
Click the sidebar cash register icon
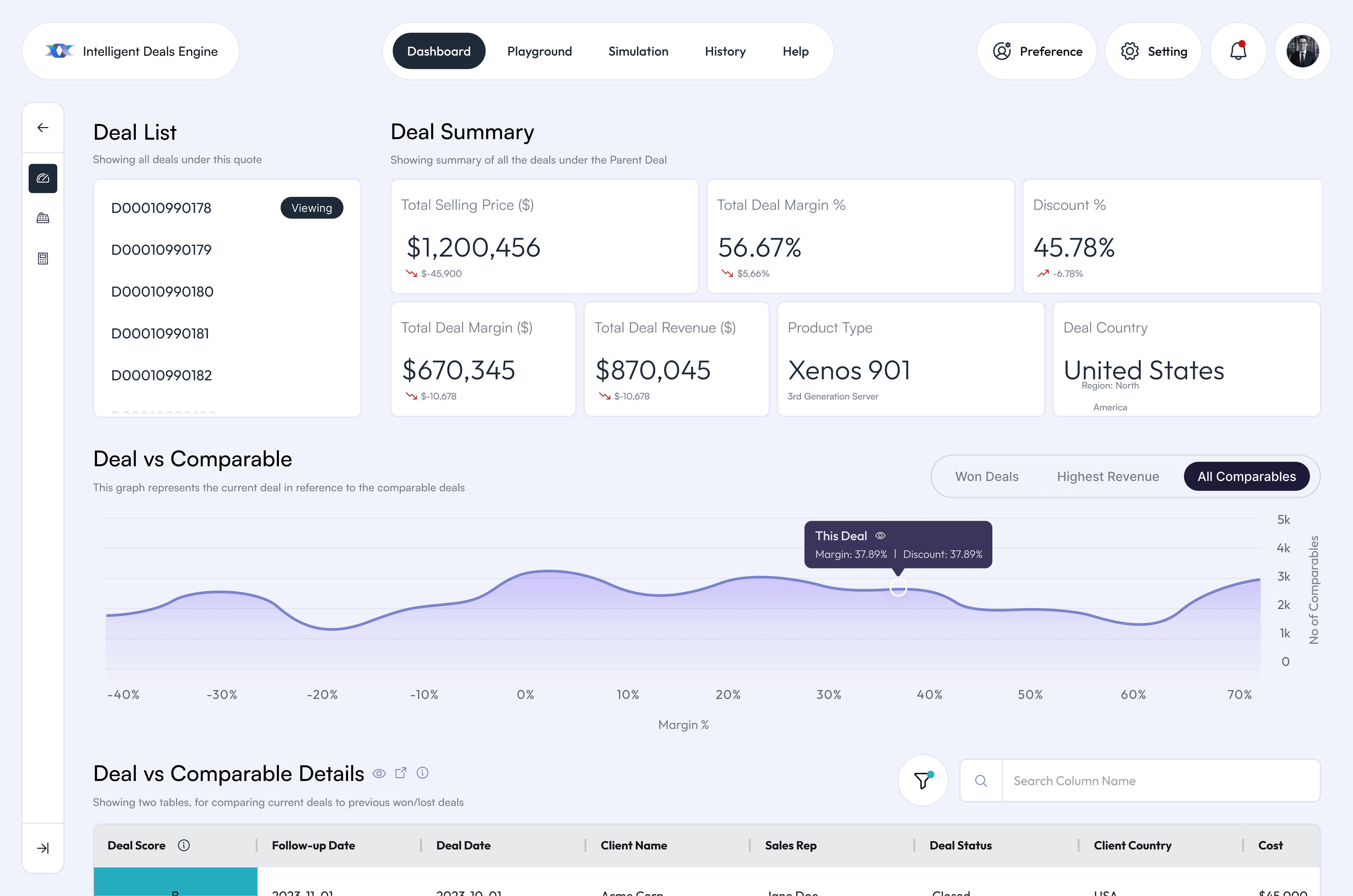(x=43, y=218)
